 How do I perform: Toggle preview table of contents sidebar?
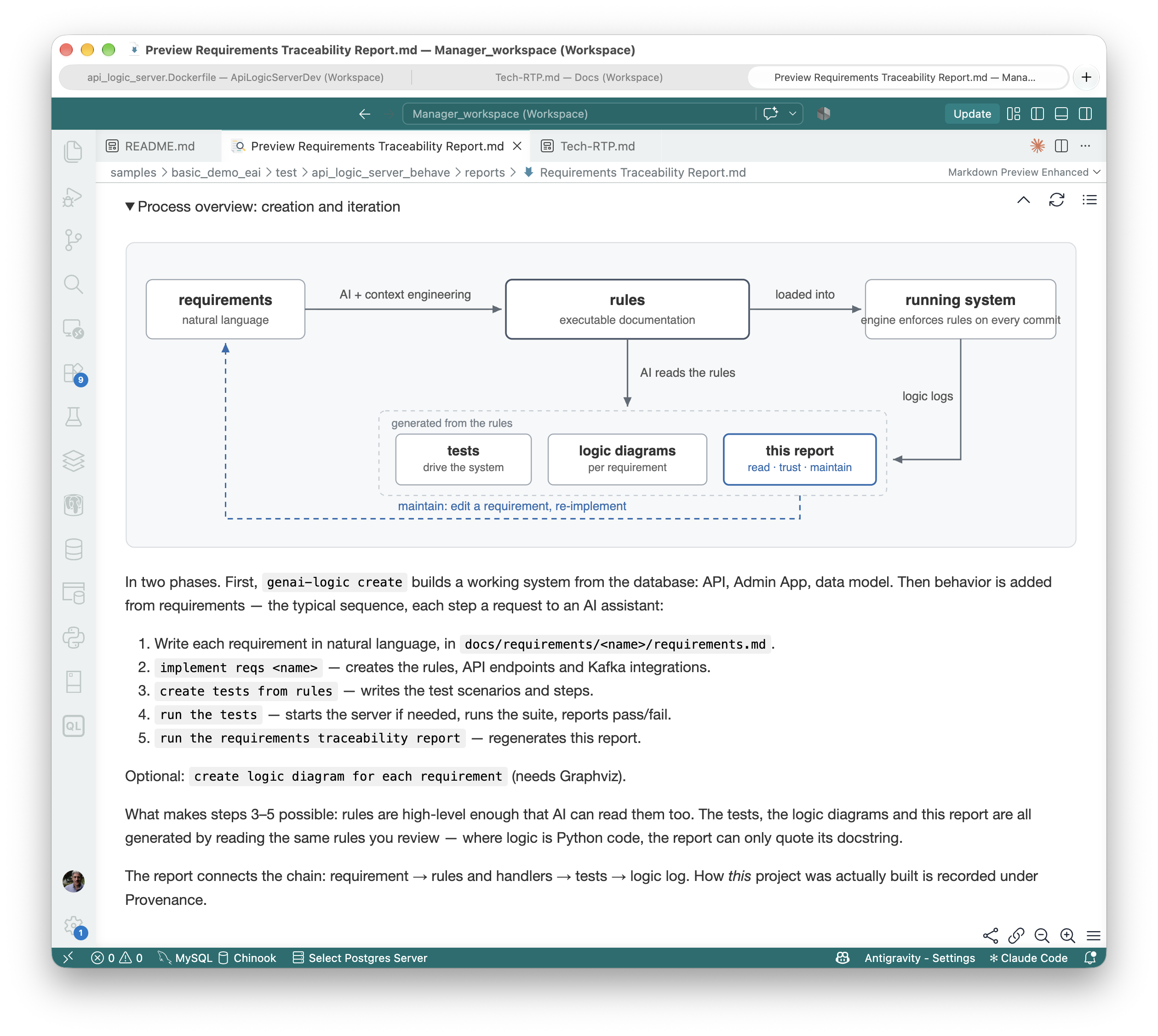tap(1089, 200)
